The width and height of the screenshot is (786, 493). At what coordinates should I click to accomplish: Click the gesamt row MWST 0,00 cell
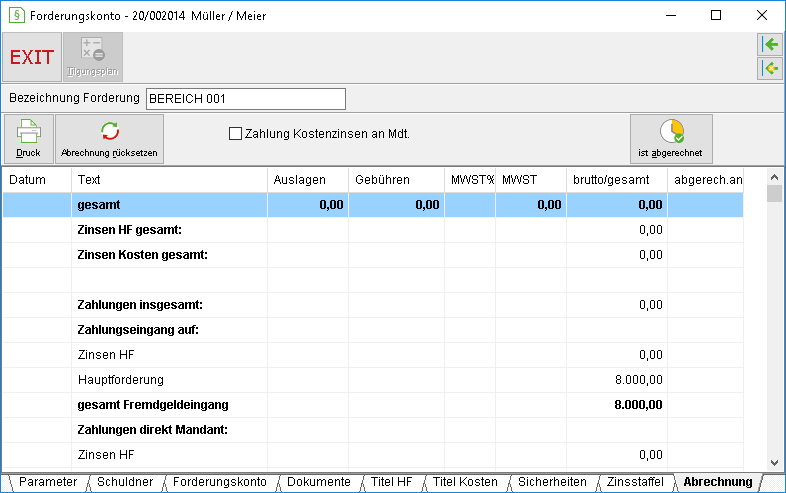click(x=531, y=205)
